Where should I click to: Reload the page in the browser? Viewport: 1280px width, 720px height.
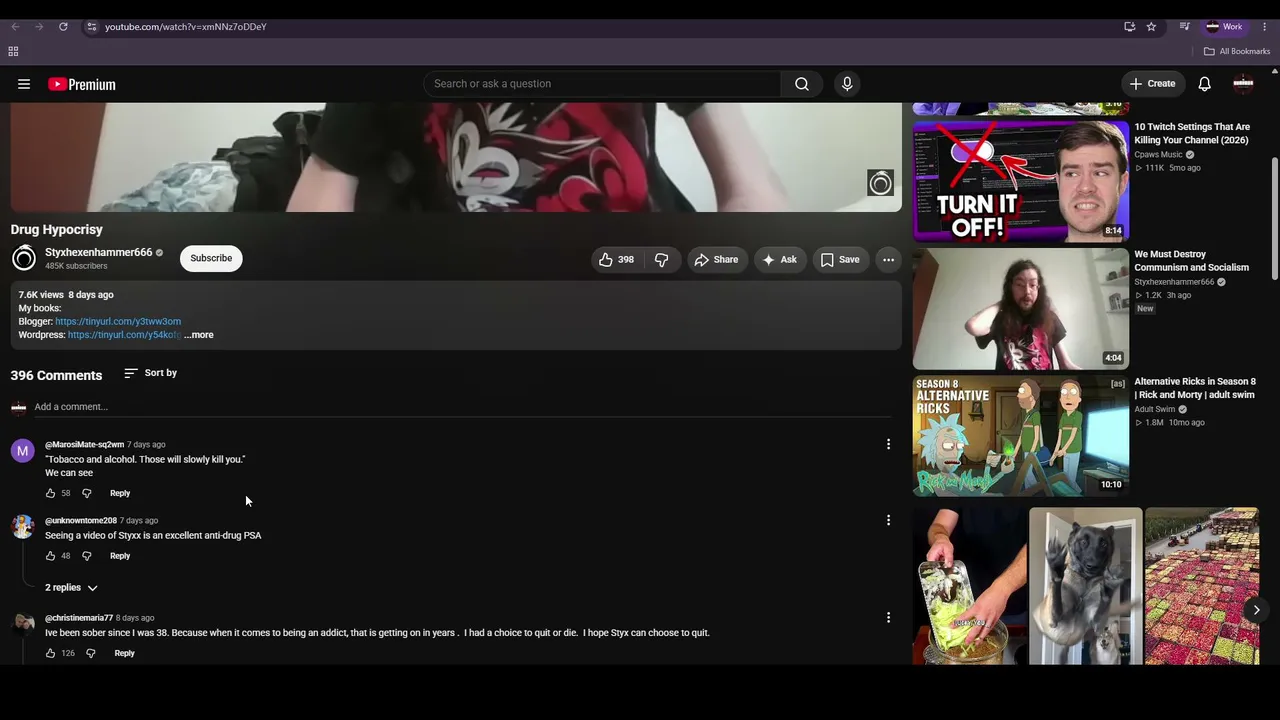63,27
